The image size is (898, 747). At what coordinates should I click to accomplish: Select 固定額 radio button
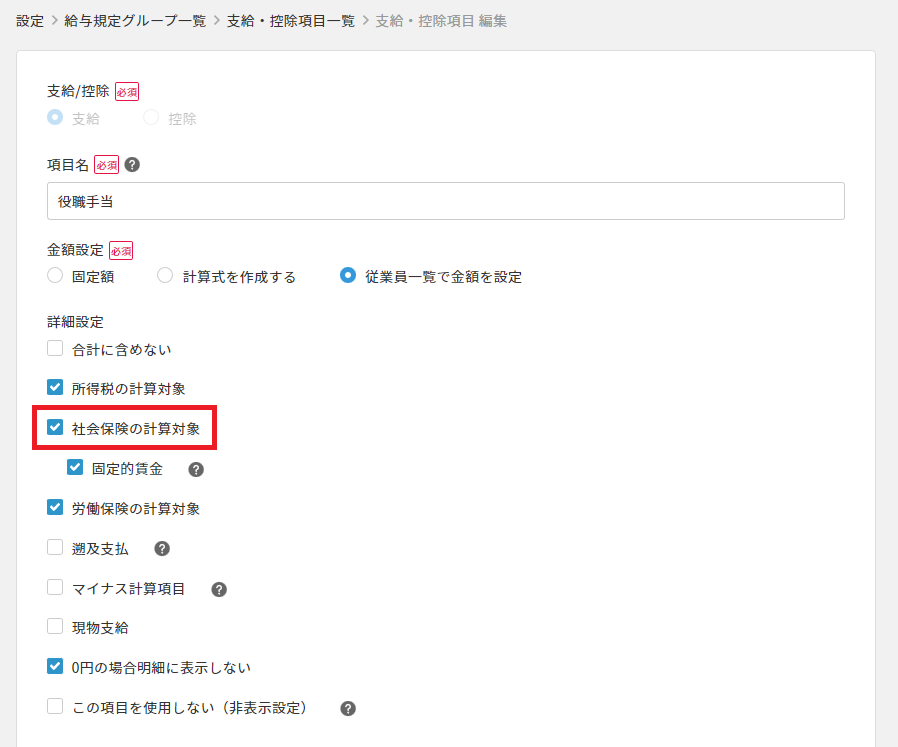(x=56, y=276)
